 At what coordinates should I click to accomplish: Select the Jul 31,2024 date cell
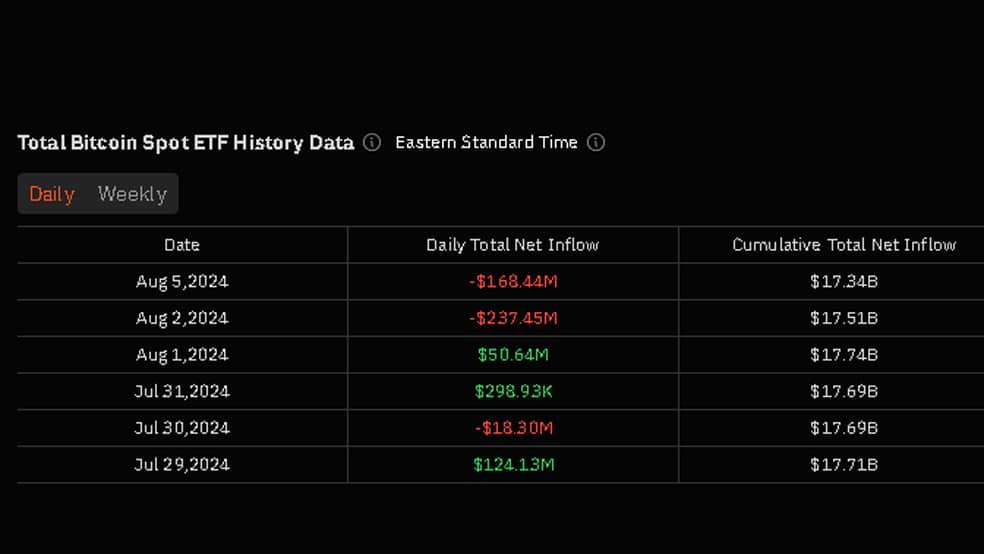tap(182, 392)
